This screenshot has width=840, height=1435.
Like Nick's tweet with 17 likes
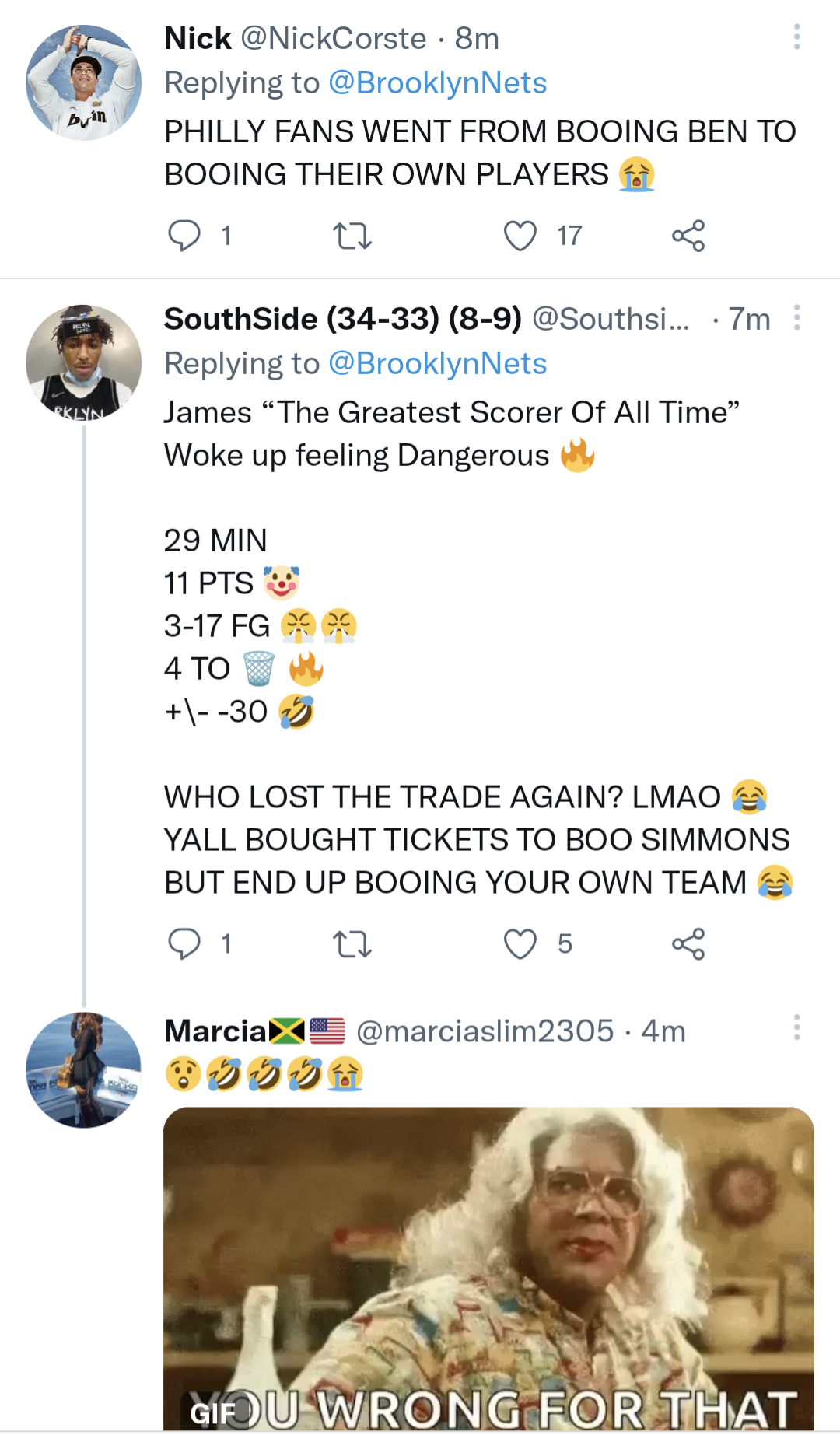tap(520, 236)
